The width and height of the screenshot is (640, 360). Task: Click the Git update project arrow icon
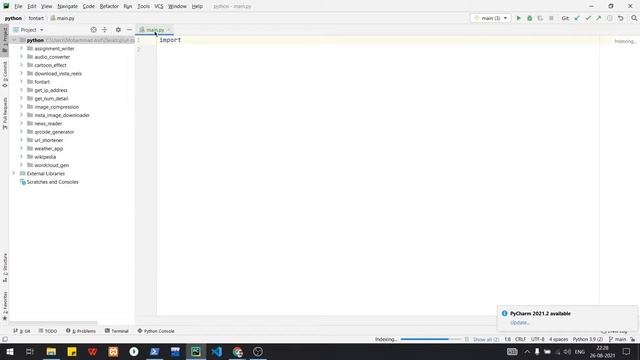click(577, 18)
